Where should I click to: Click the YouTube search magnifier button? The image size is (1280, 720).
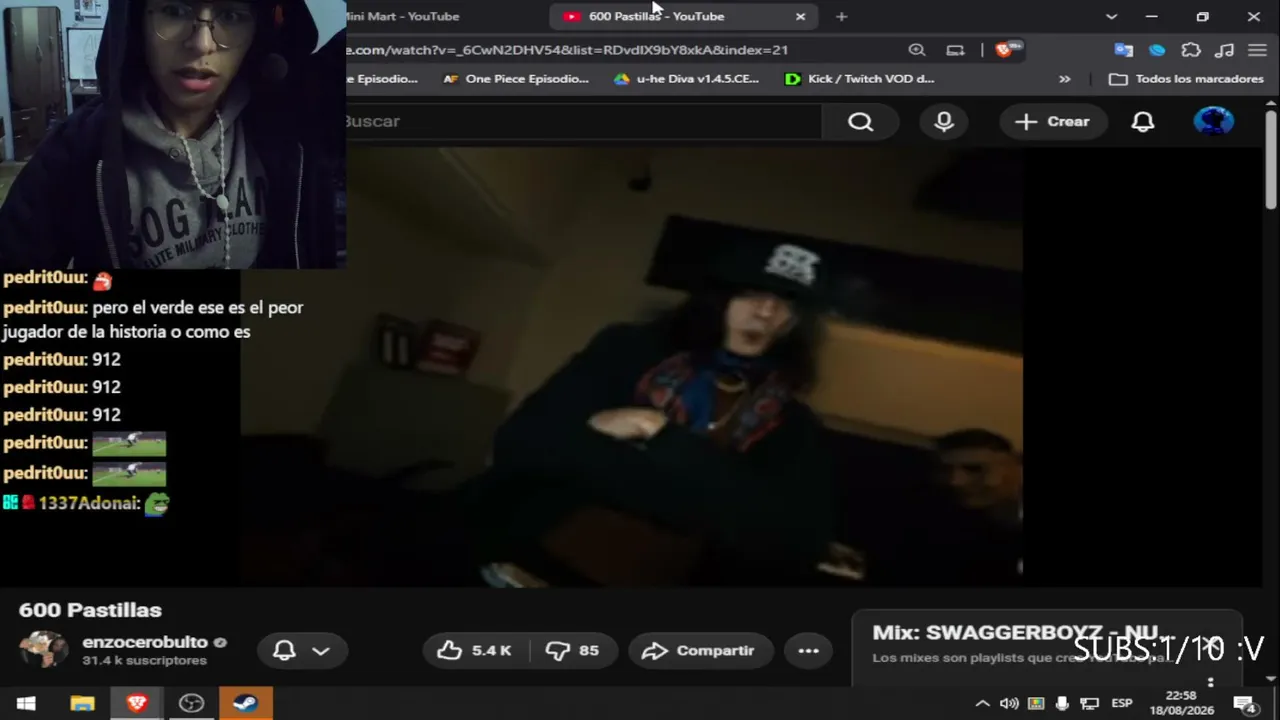pos(861,121)
